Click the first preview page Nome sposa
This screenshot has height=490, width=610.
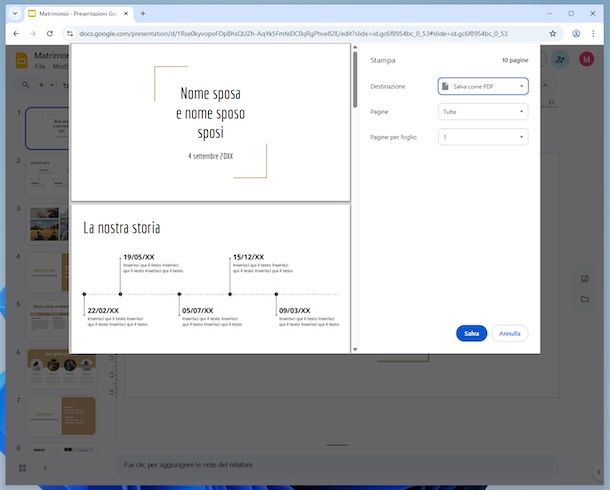tap(210, 122)
